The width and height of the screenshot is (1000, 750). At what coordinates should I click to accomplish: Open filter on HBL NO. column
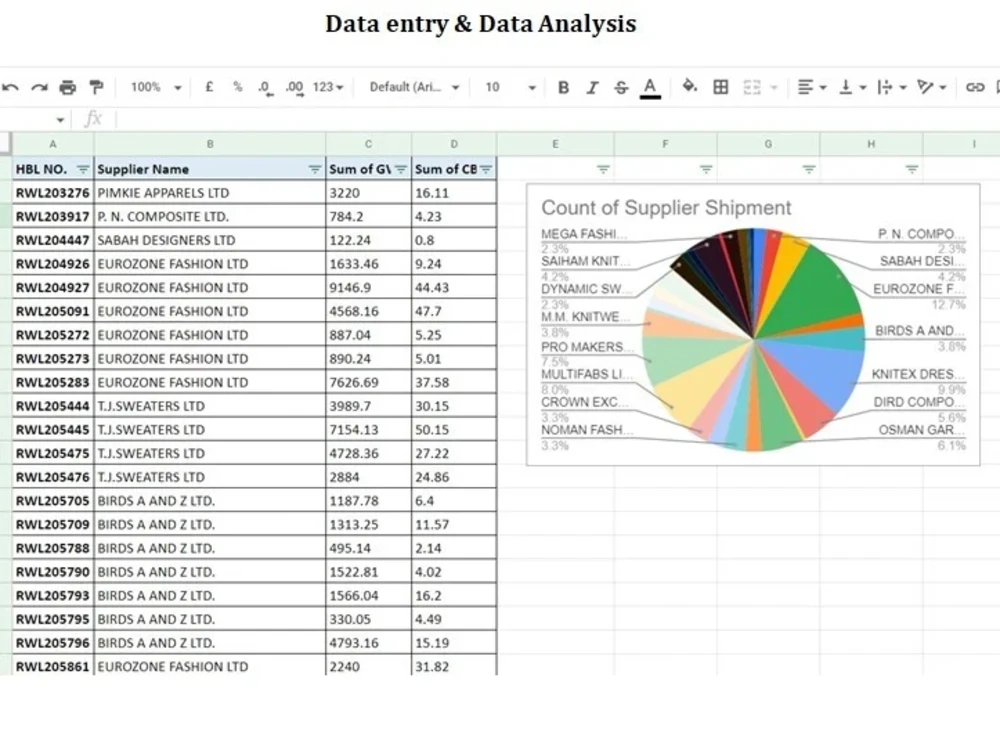tap(83, 169)
